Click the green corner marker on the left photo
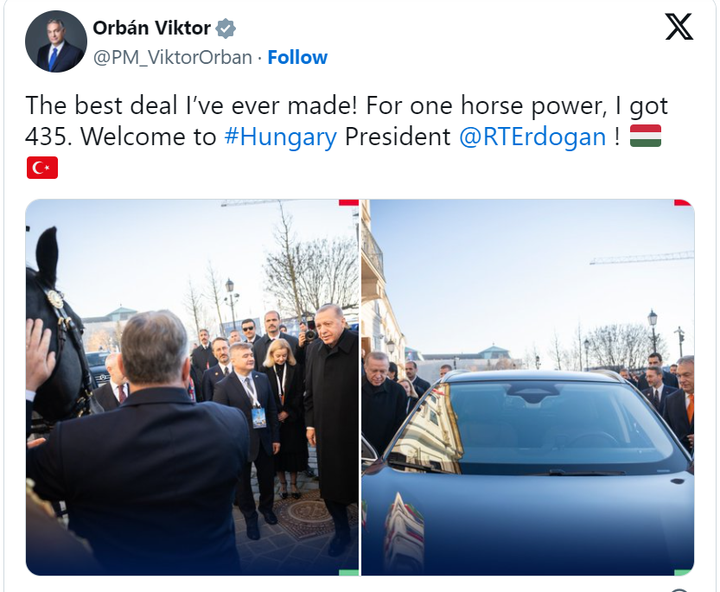 point(349,572)
